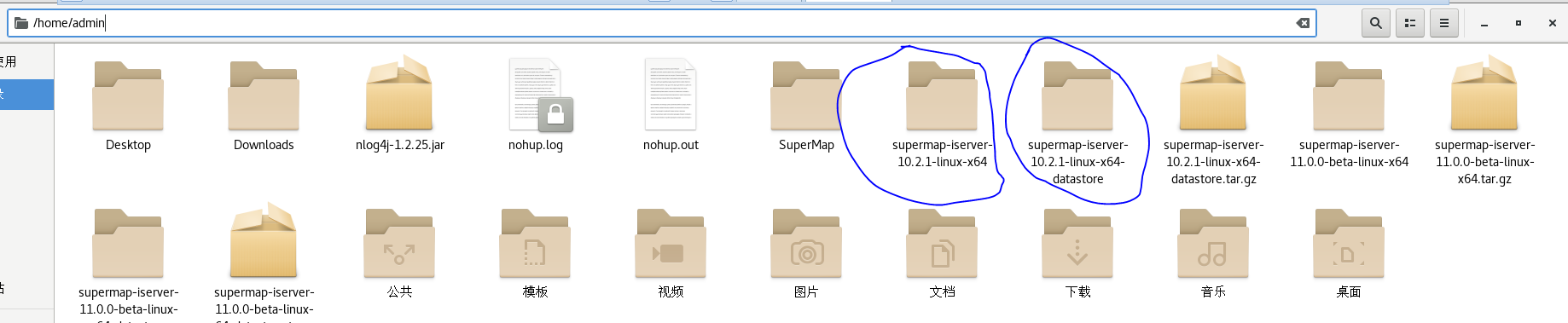Clear the location path field
The width and height of the screenshot is (1568, 323).
tap(1303, 23)
